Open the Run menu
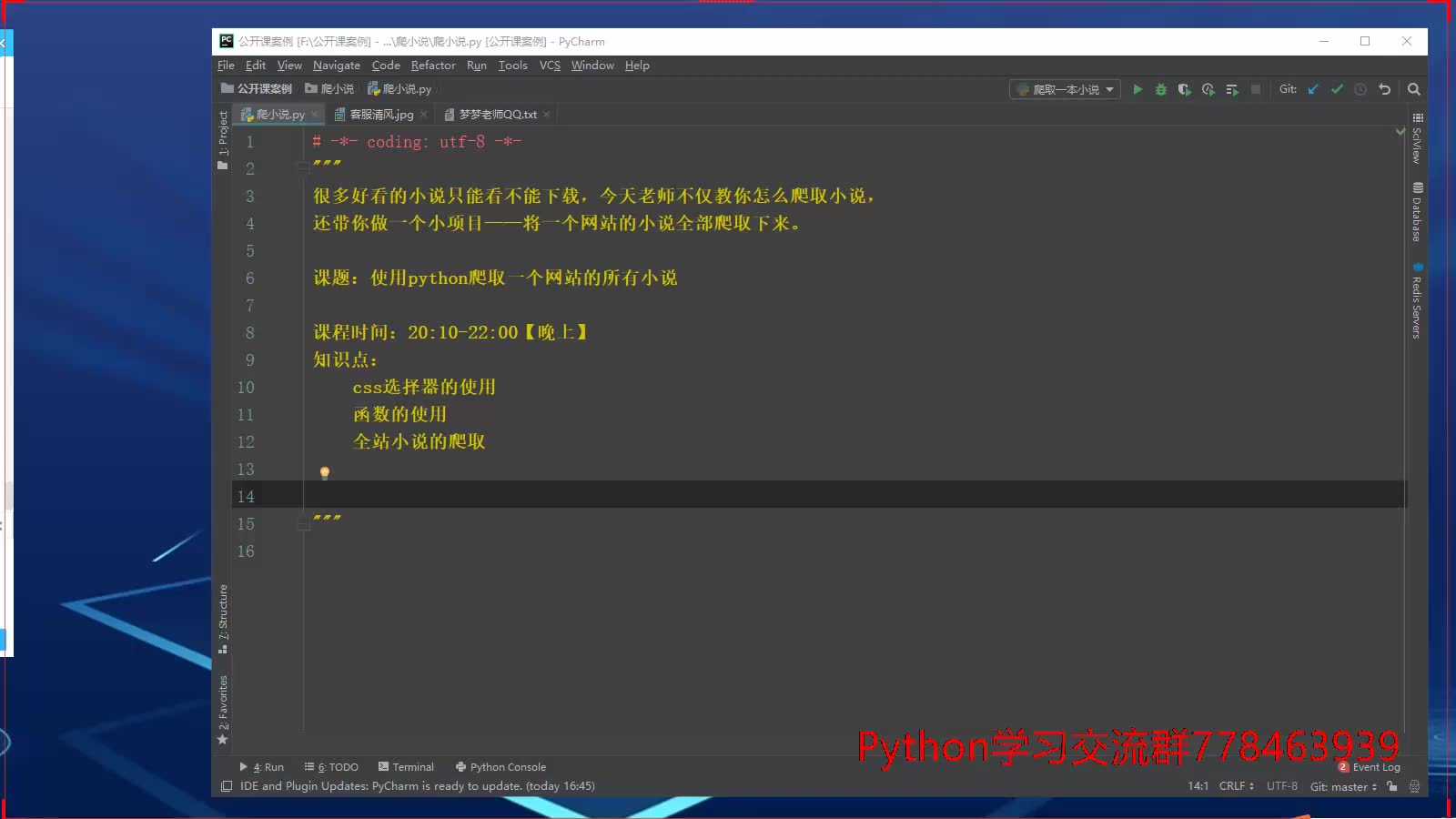Viewport: 1456px width, 819px height. tap(477, 66)
